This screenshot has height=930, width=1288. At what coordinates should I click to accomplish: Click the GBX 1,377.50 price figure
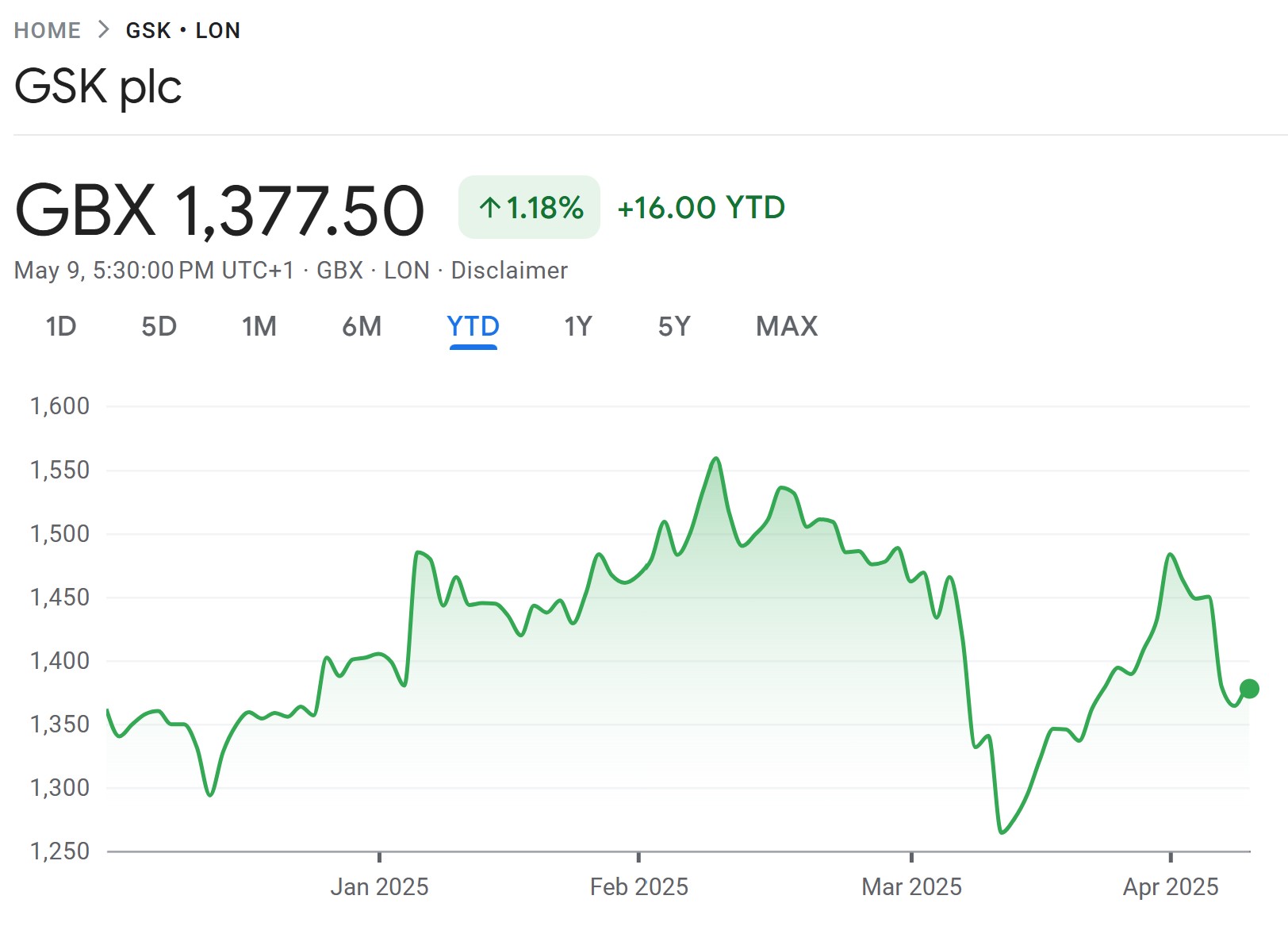[x=220, y=210]
